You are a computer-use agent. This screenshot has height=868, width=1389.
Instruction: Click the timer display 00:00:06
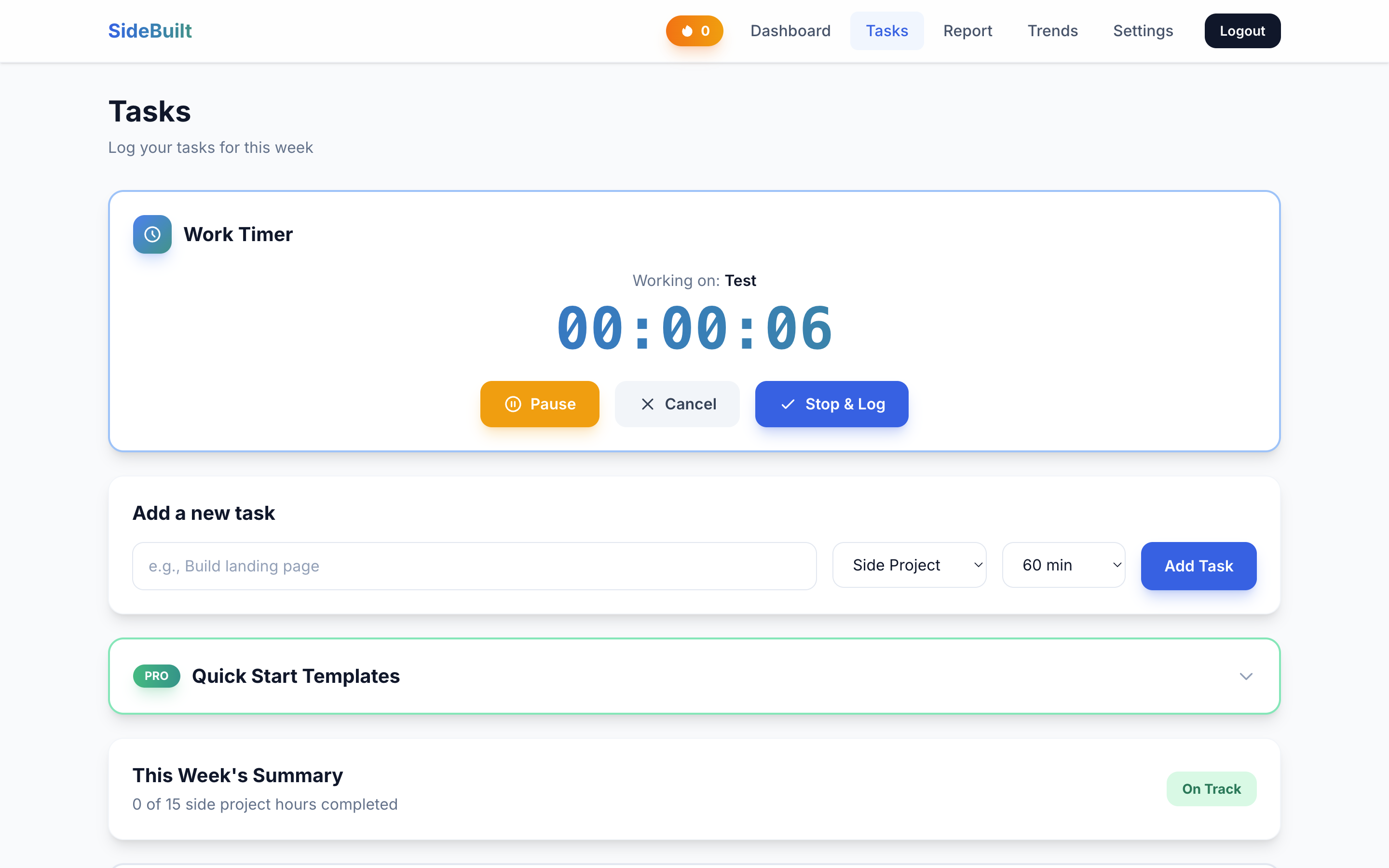pos(694,328)
